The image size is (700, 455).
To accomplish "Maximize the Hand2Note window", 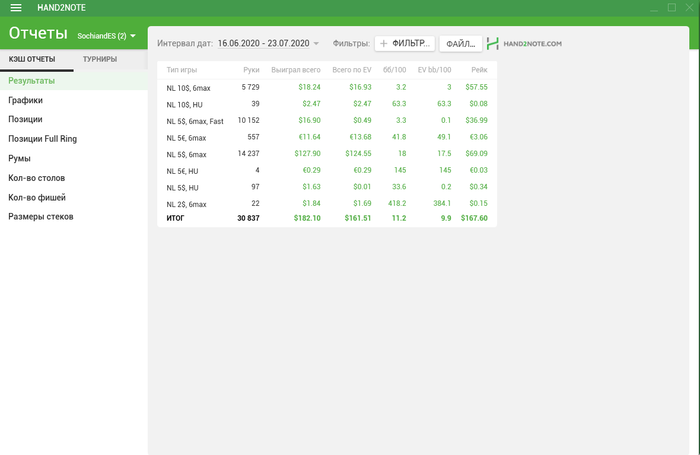I will 671,8.
